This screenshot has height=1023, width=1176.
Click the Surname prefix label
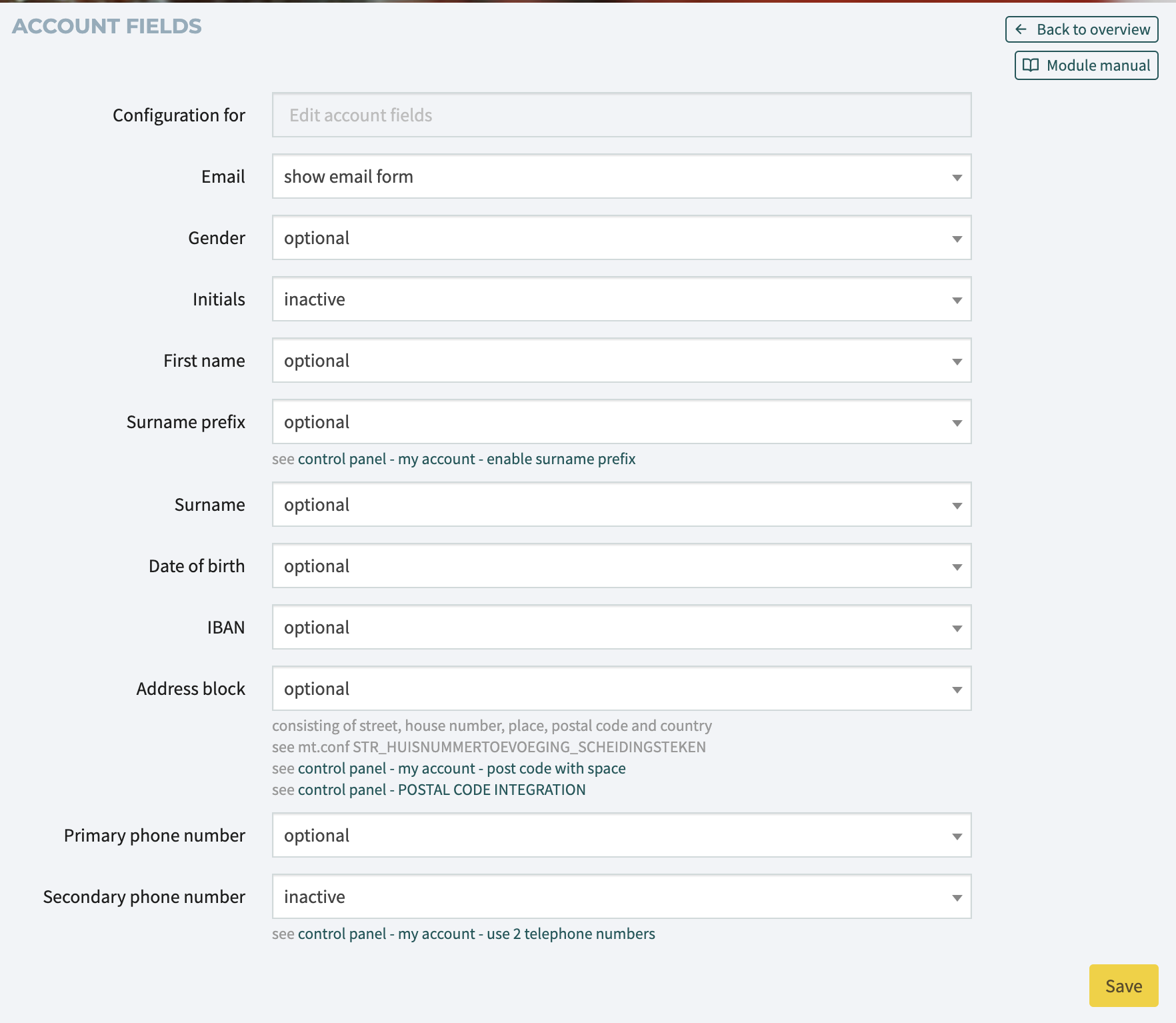click(x=186, y=422)
